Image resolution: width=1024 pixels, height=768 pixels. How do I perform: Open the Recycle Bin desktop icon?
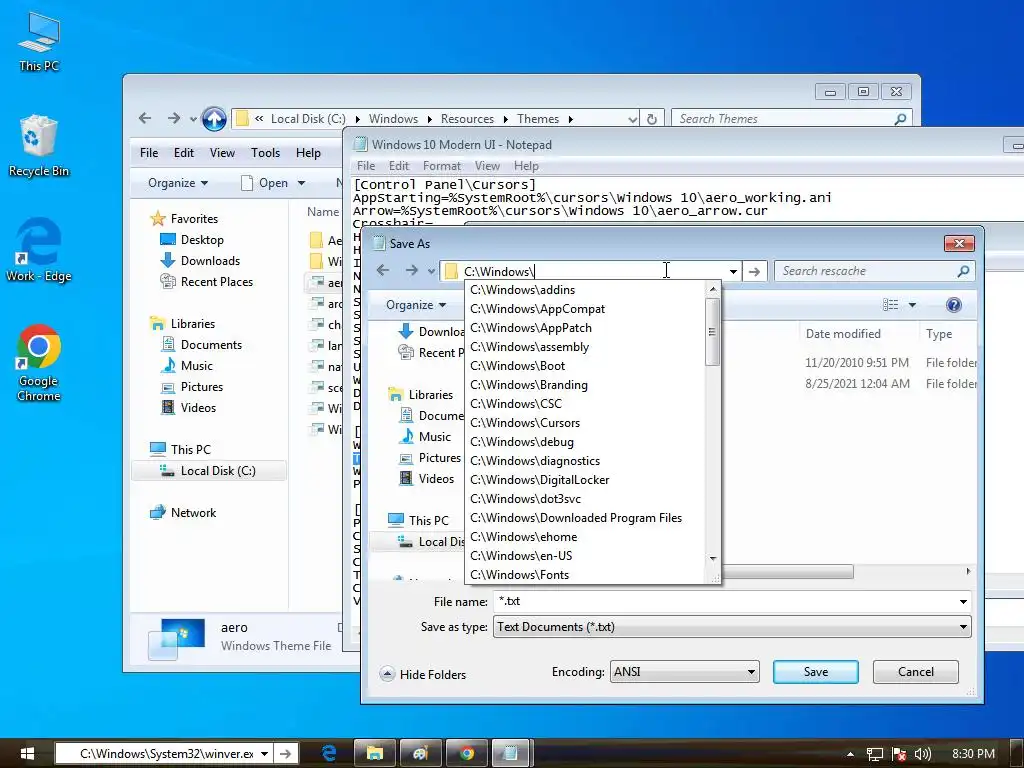point(39,146)
